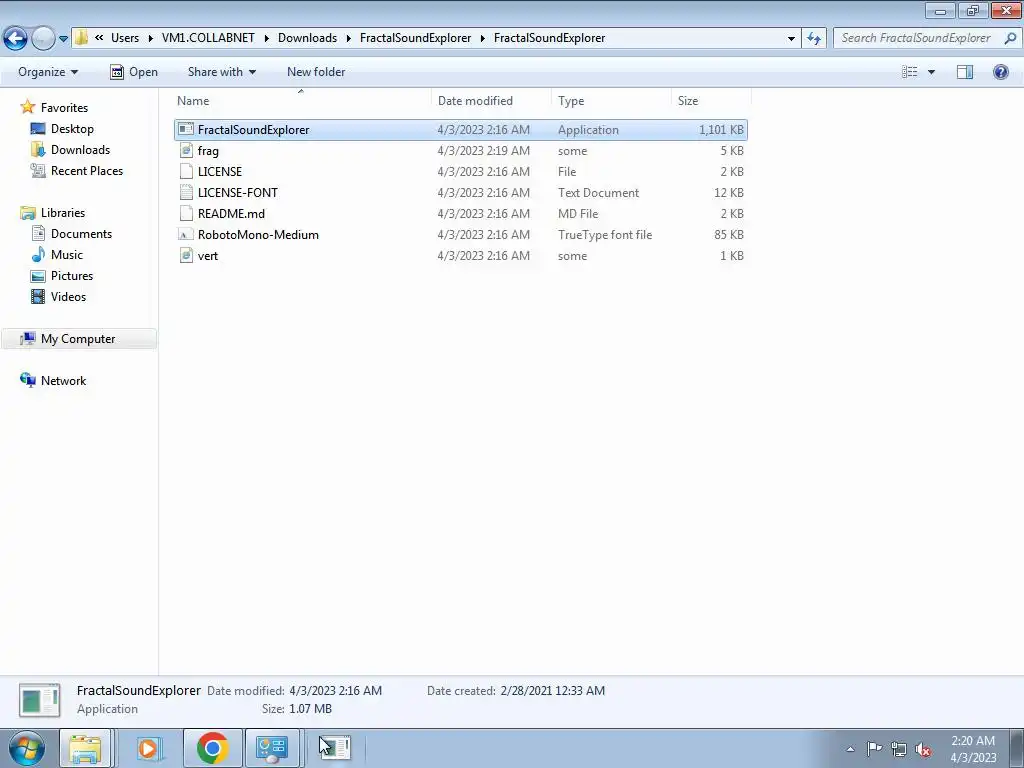This screenshot has width=1024, height=768.
Task: Click the muted volume tray icon
Action: [923, 749]
